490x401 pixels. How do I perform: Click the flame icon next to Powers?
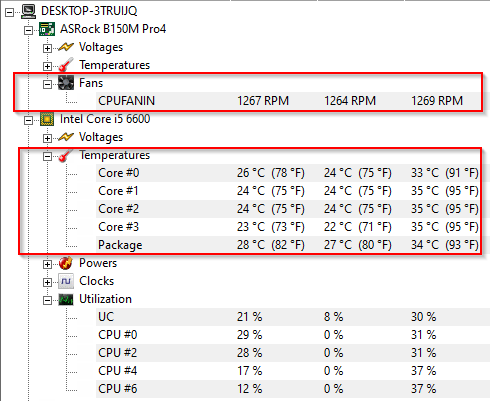pyautogui.click(x=66, y=263)
